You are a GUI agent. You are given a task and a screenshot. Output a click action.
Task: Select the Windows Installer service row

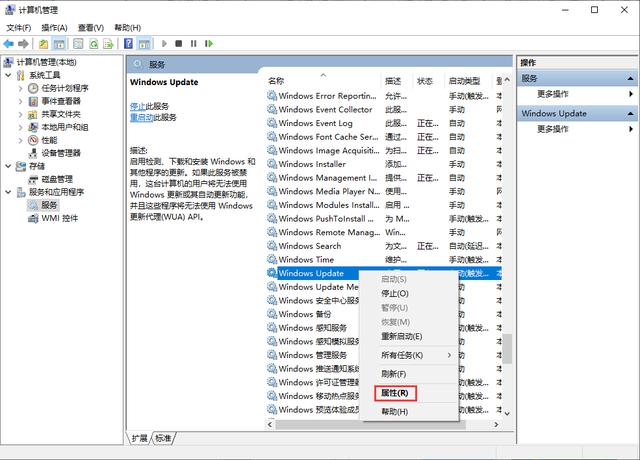[x=384, y=164]
